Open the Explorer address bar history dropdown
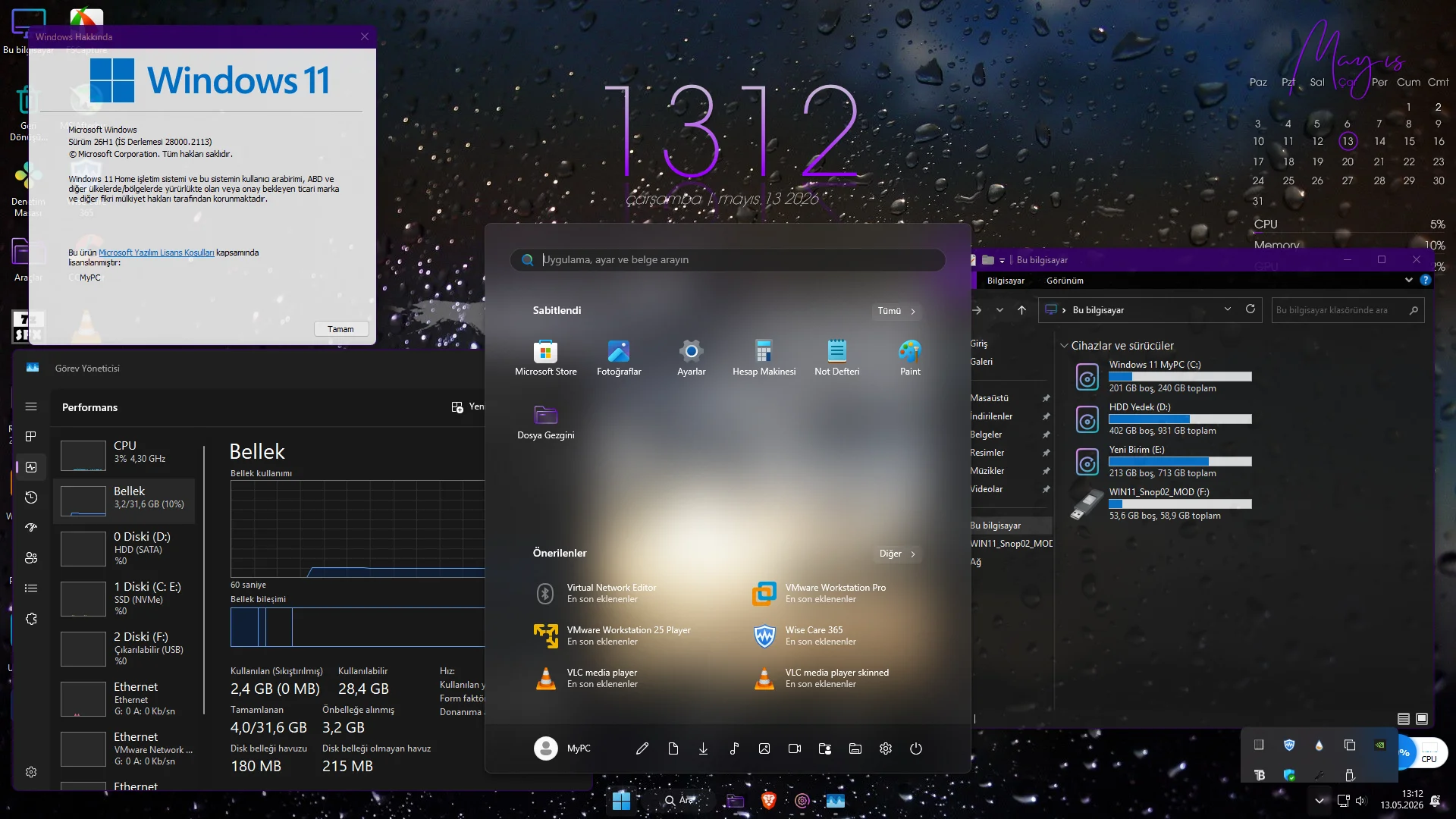1456x819 pixels. tap(1228, 309)
